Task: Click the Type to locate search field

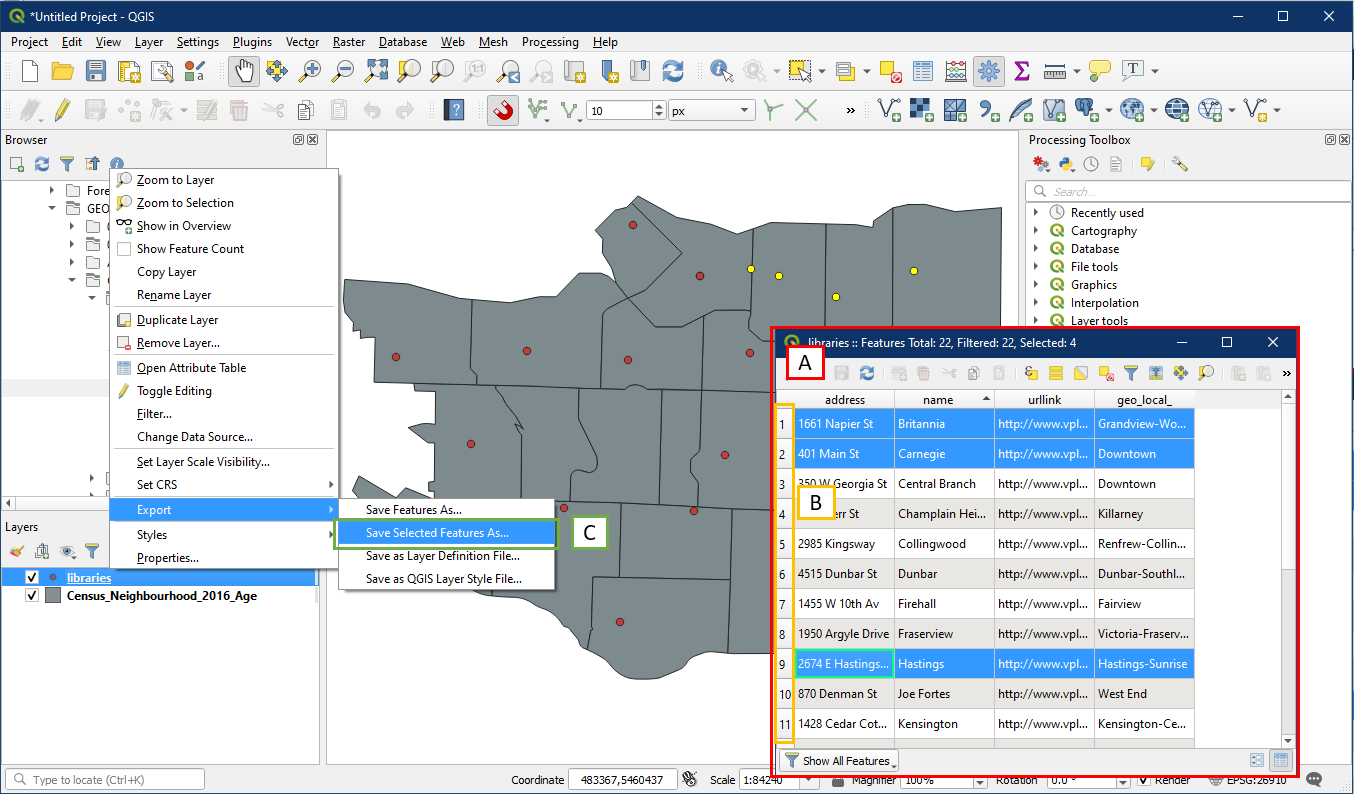Action: click(105, 780)
